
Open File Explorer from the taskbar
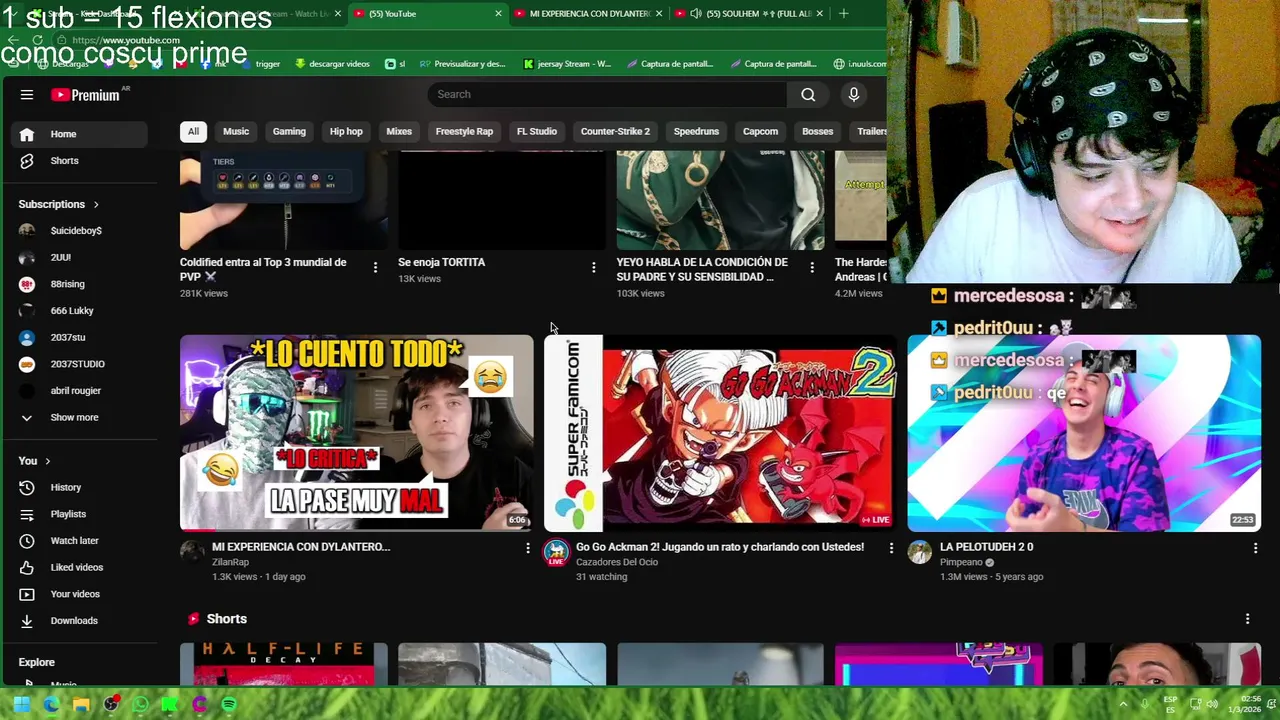(81, 704)
